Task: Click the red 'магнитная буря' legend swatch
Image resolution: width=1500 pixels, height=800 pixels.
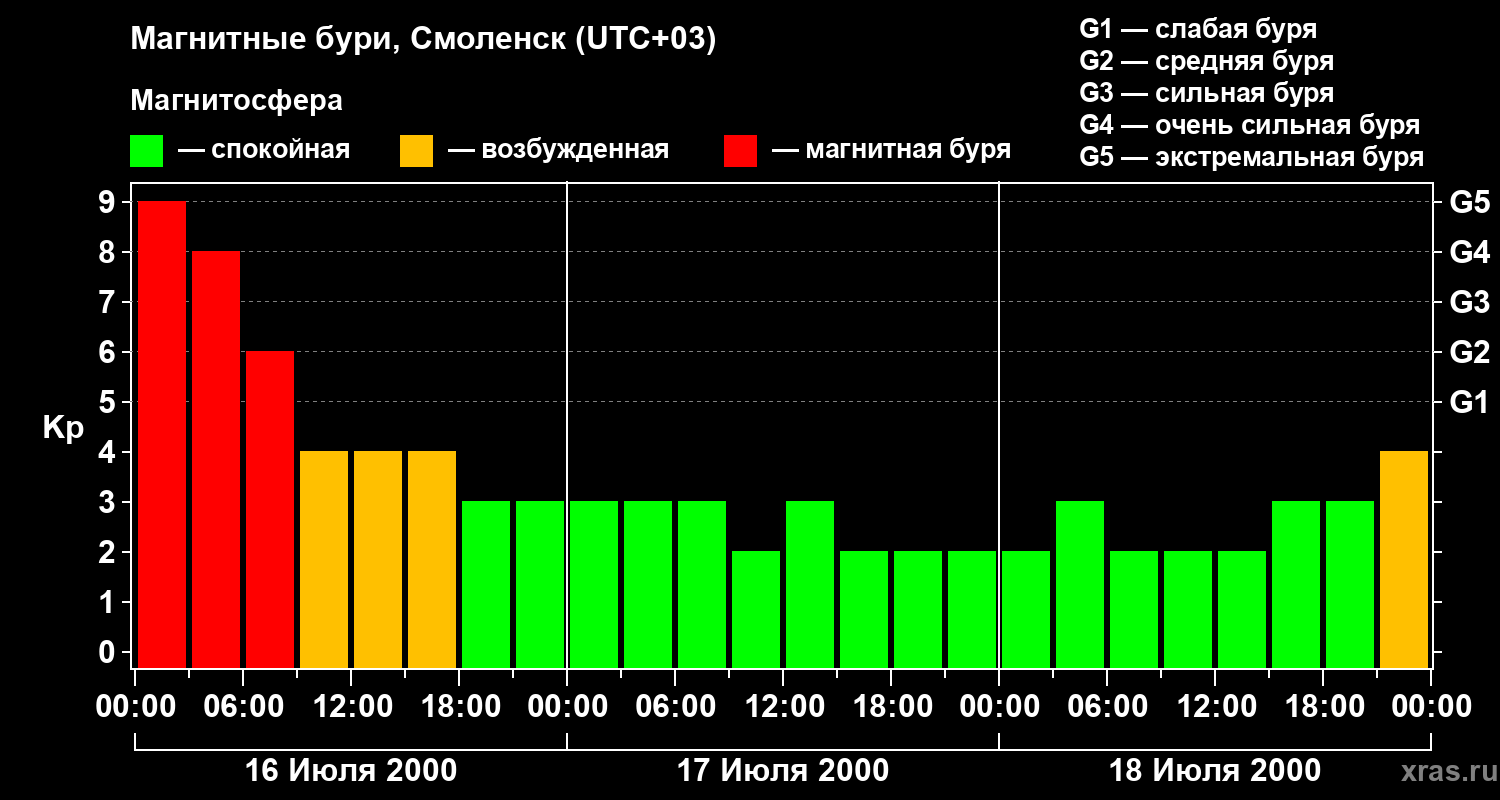Action: click(x=740, y=150)
